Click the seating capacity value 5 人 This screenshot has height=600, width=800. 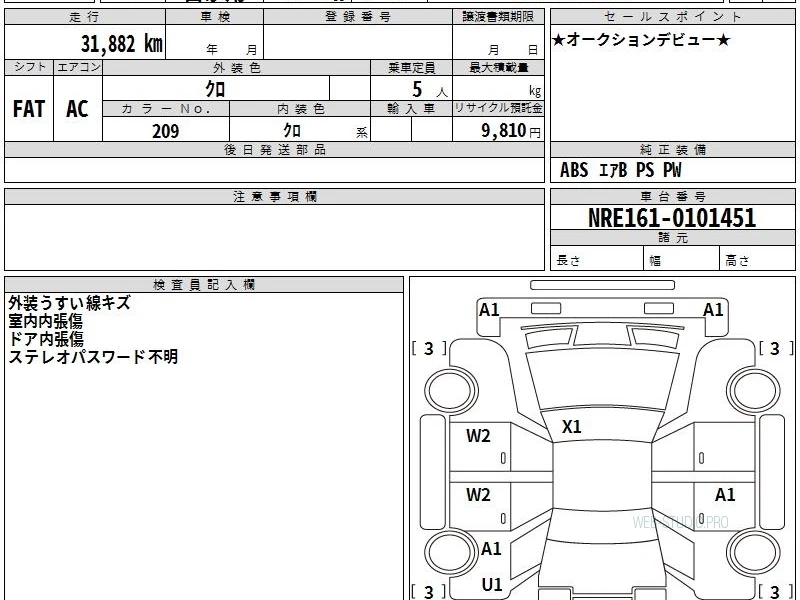coord(429,90)
